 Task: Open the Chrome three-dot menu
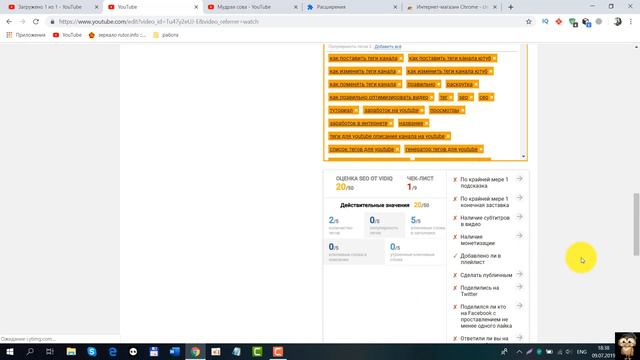click(x=631, y=22)
